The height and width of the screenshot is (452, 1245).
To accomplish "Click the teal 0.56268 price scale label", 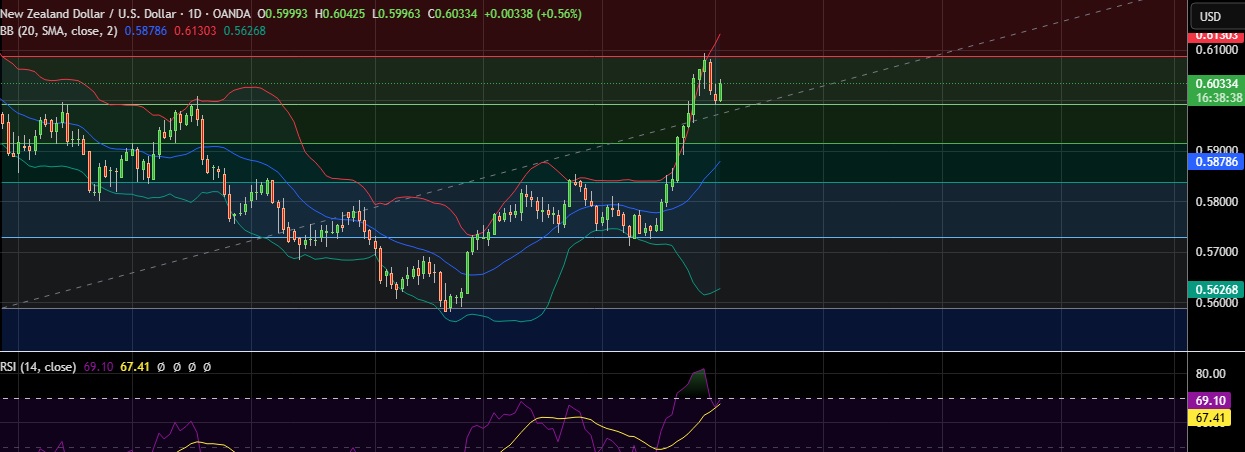I will tap(1214, 289).
